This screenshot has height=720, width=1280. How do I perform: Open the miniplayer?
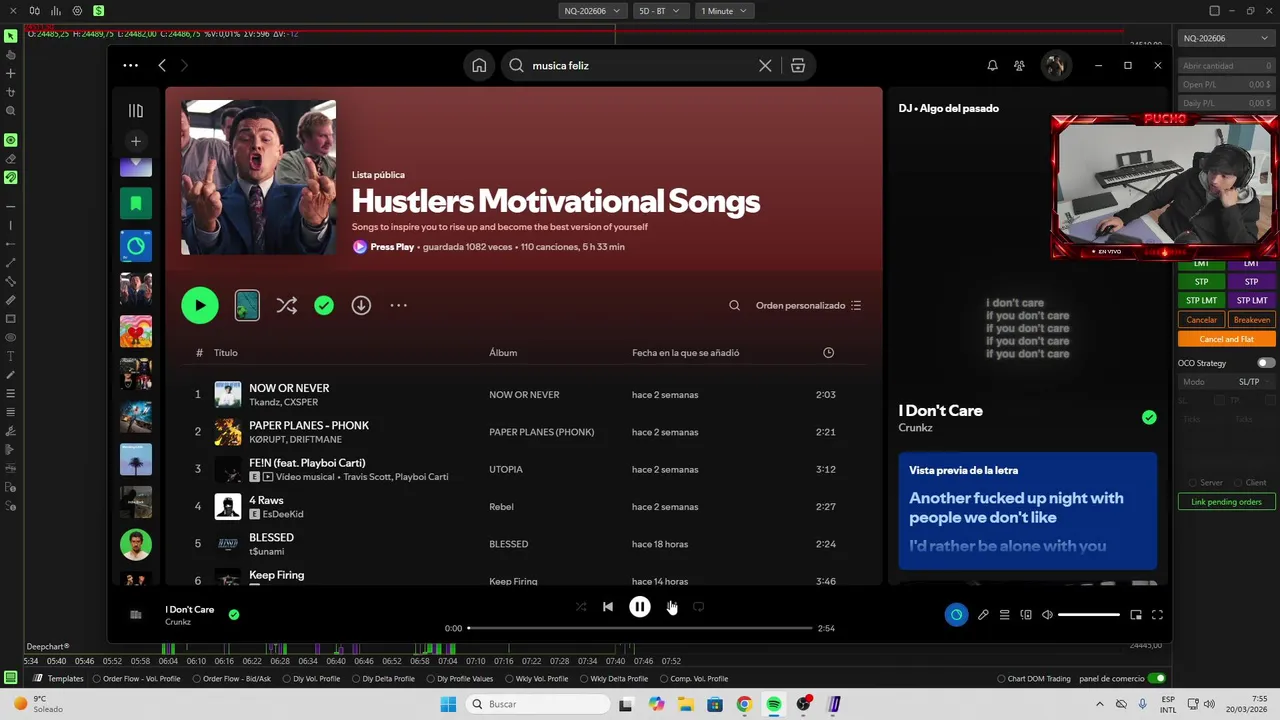tap(1136, 615)
